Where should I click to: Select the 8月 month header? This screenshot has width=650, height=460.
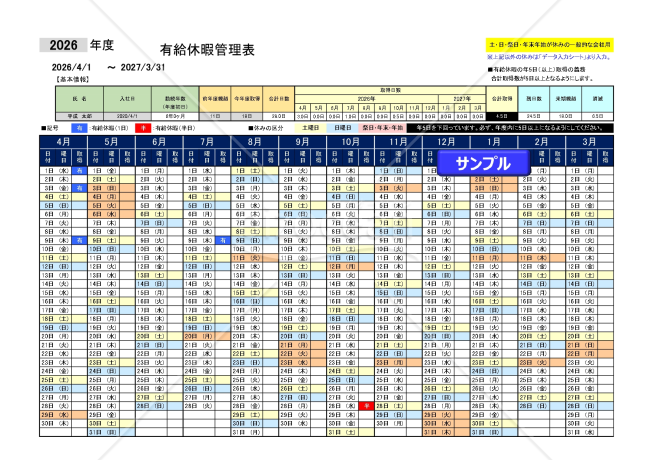[255, 142]
